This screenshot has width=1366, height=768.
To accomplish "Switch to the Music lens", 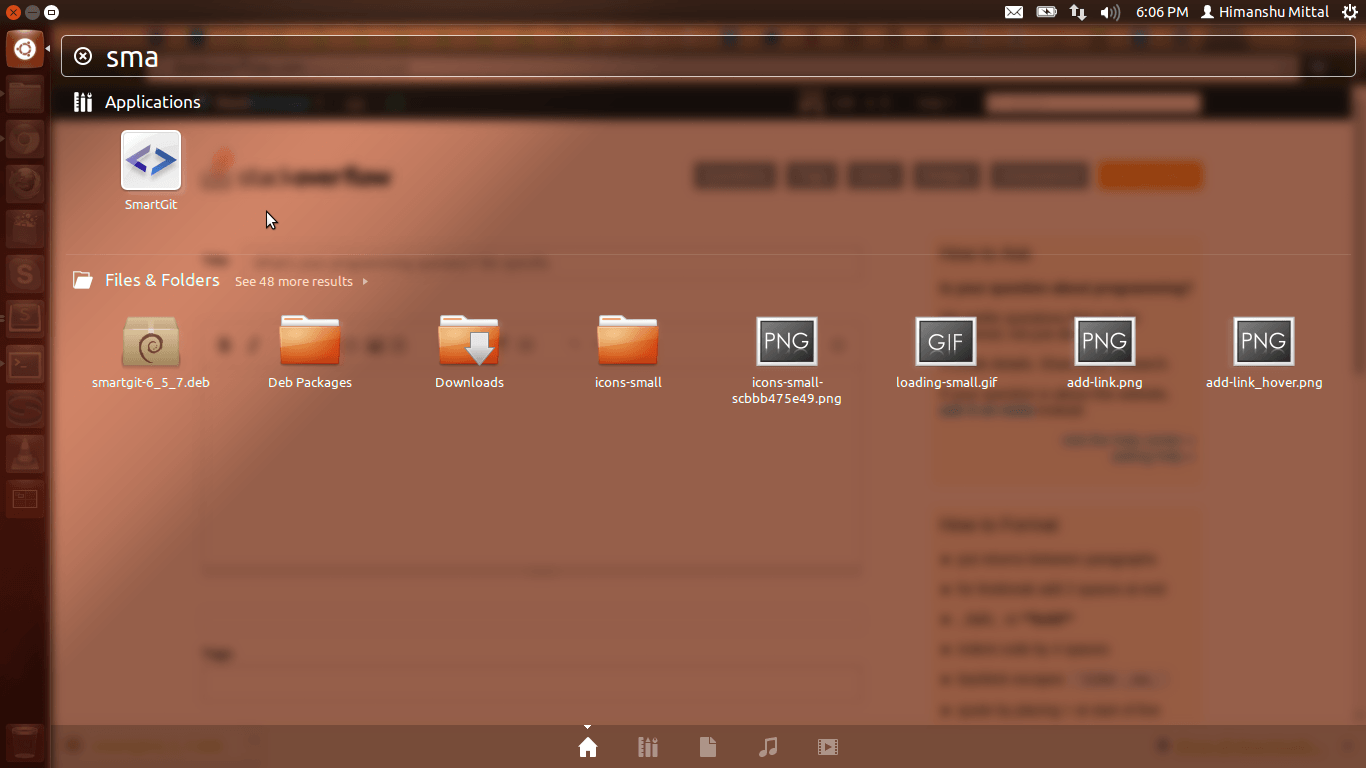I will [768, 747].
